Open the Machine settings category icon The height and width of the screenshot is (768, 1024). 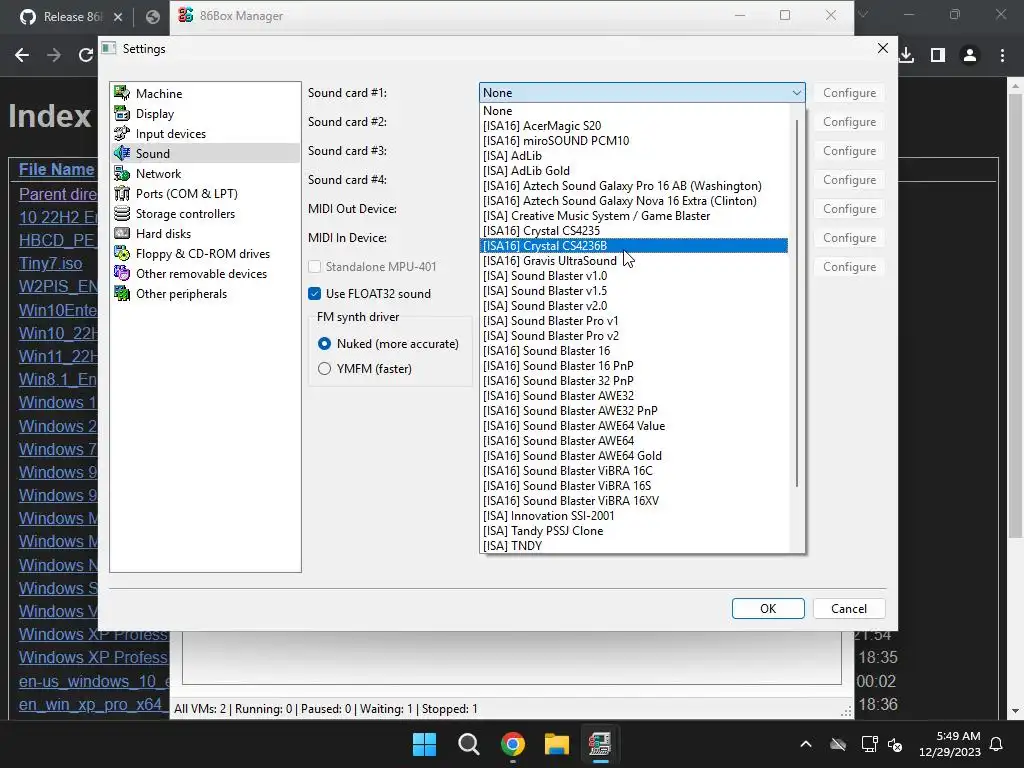pyautogui.click(x=121, y=93)
